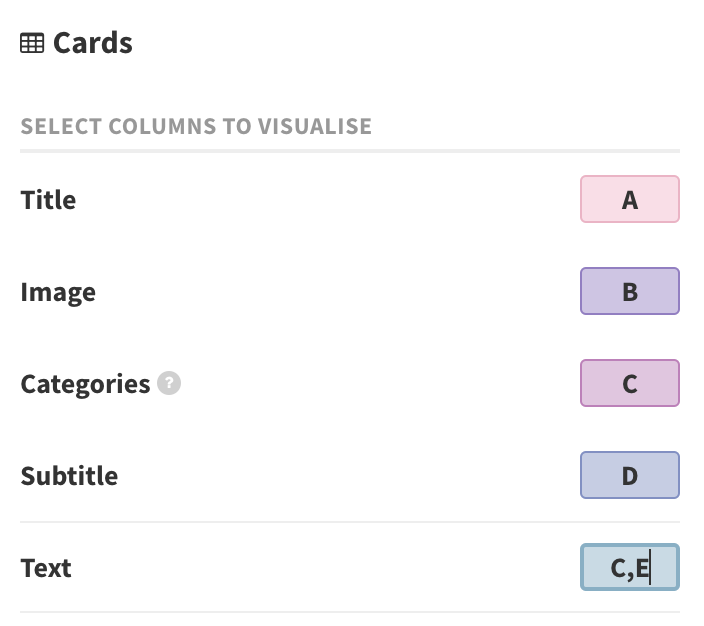Viewport: 704px width, 626px height.
Task: Select the pink column A swatch
Action: pos(629,199)
